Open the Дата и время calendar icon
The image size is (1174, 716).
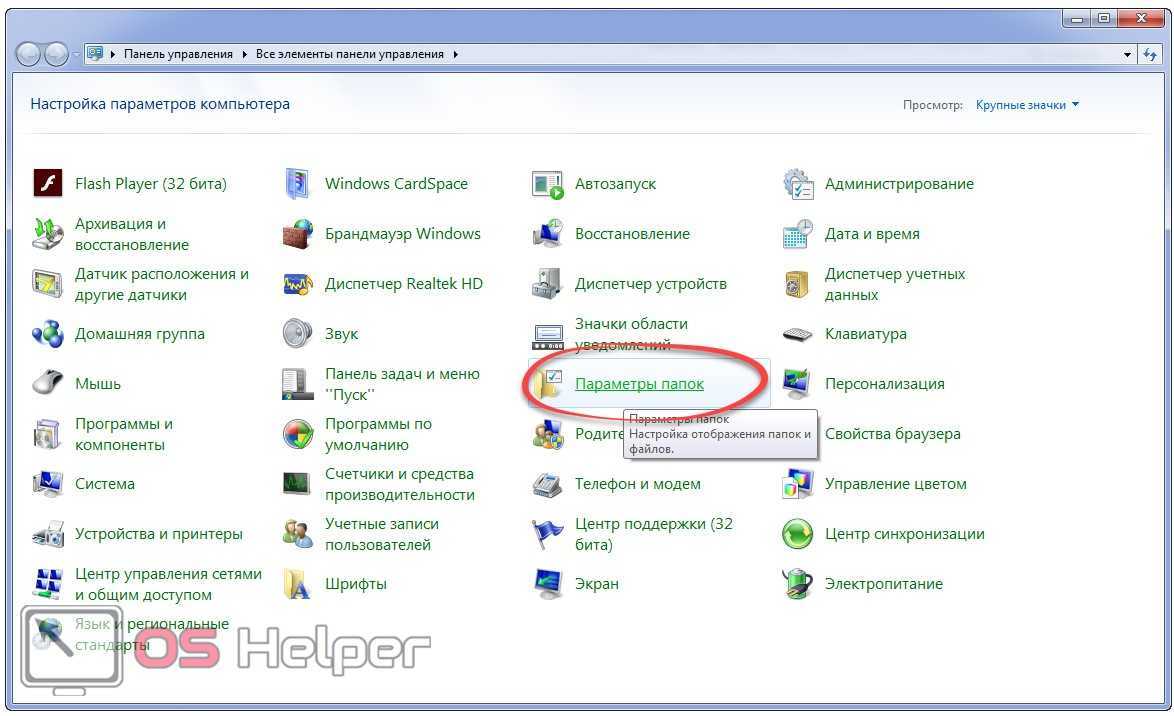click(797, 234)
